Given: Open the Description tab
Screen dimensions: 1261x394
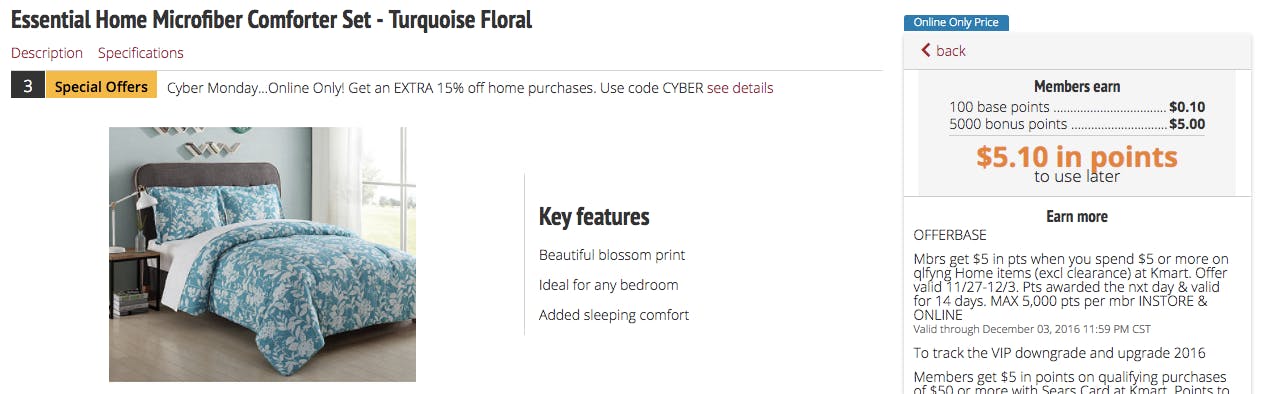Looking at the screenshot, I should (x=47, y=53).
